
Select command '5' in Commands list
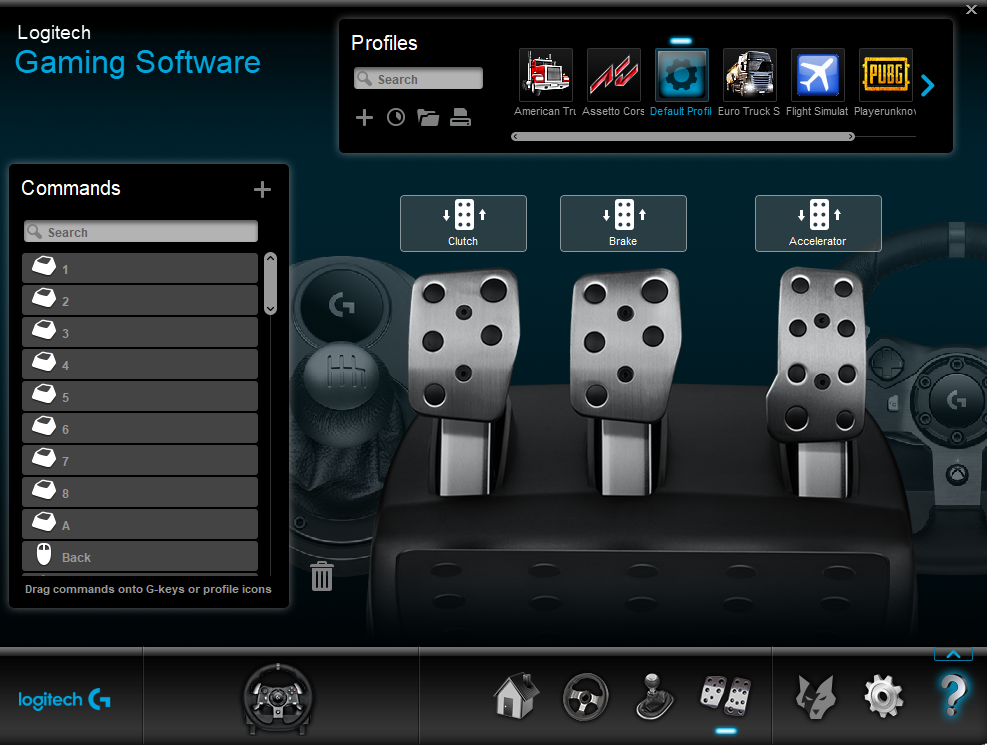tap(140, 396)
